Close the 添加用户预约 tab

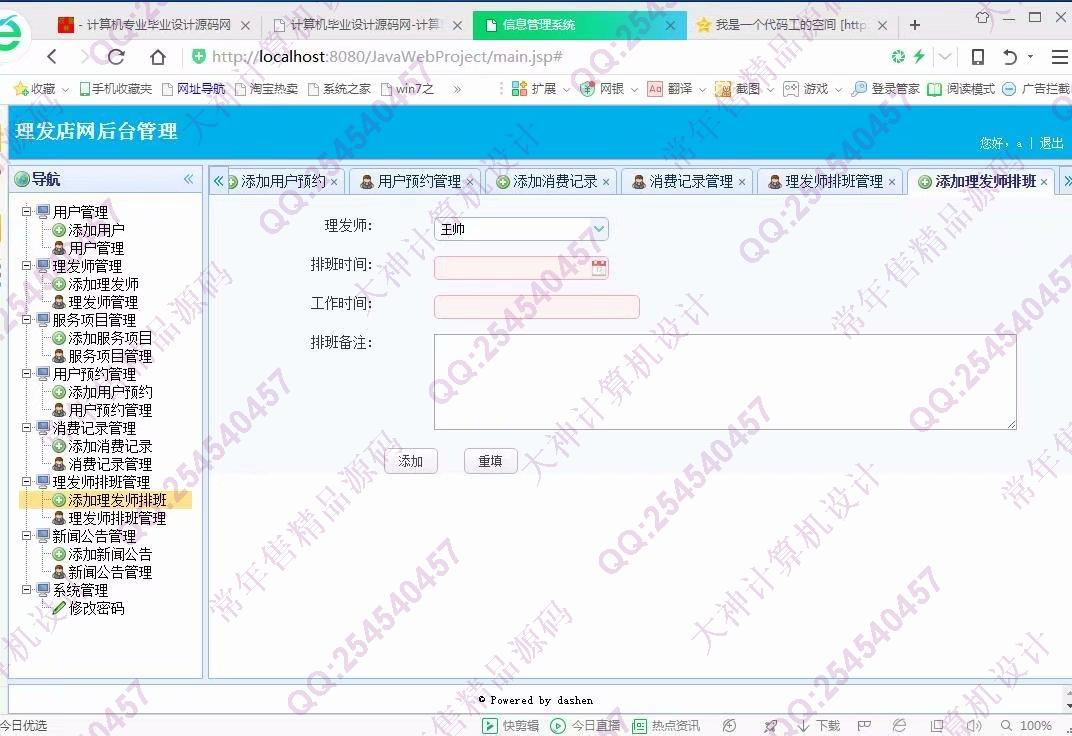tap(334, 182)
